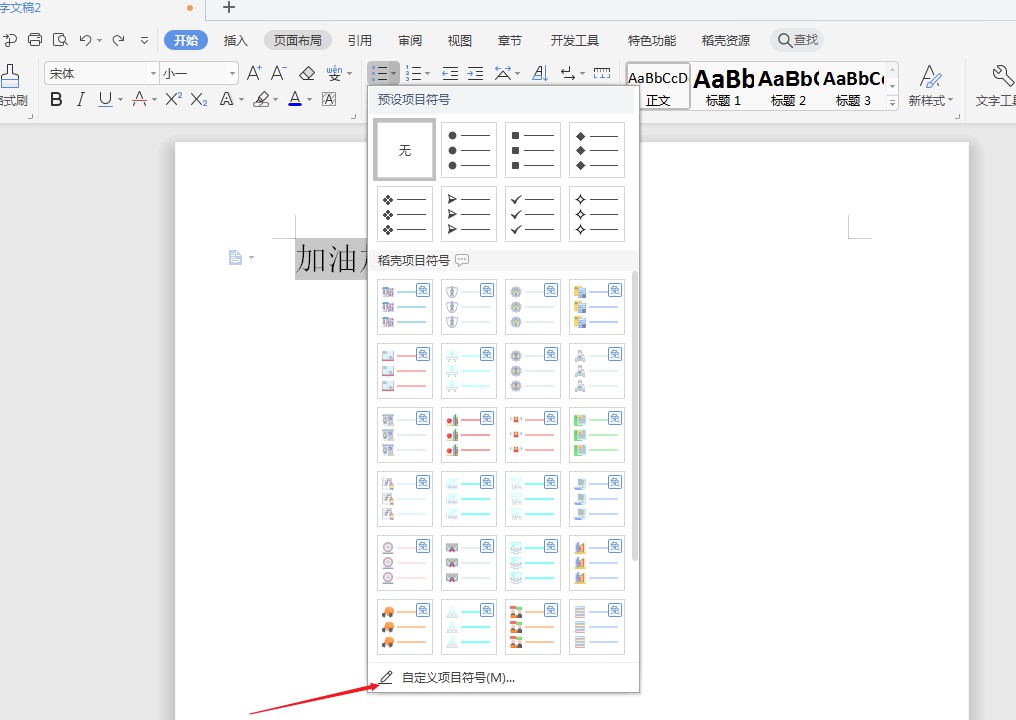Screen dimensions: 1016x720
Task: Select the 无 bullet option
Action: [x=404, y=150]
